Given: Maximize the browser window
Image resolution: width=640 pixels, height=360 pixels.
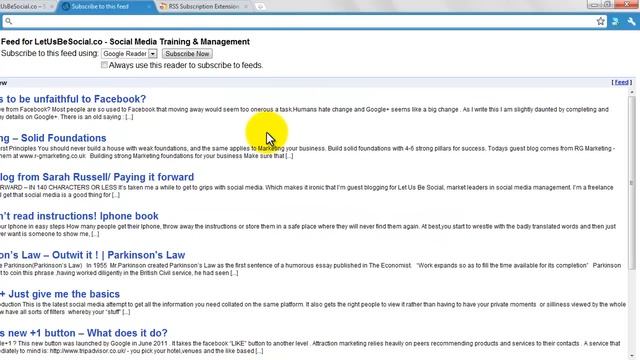Looking at the screenshot, I should coord(607,4).
